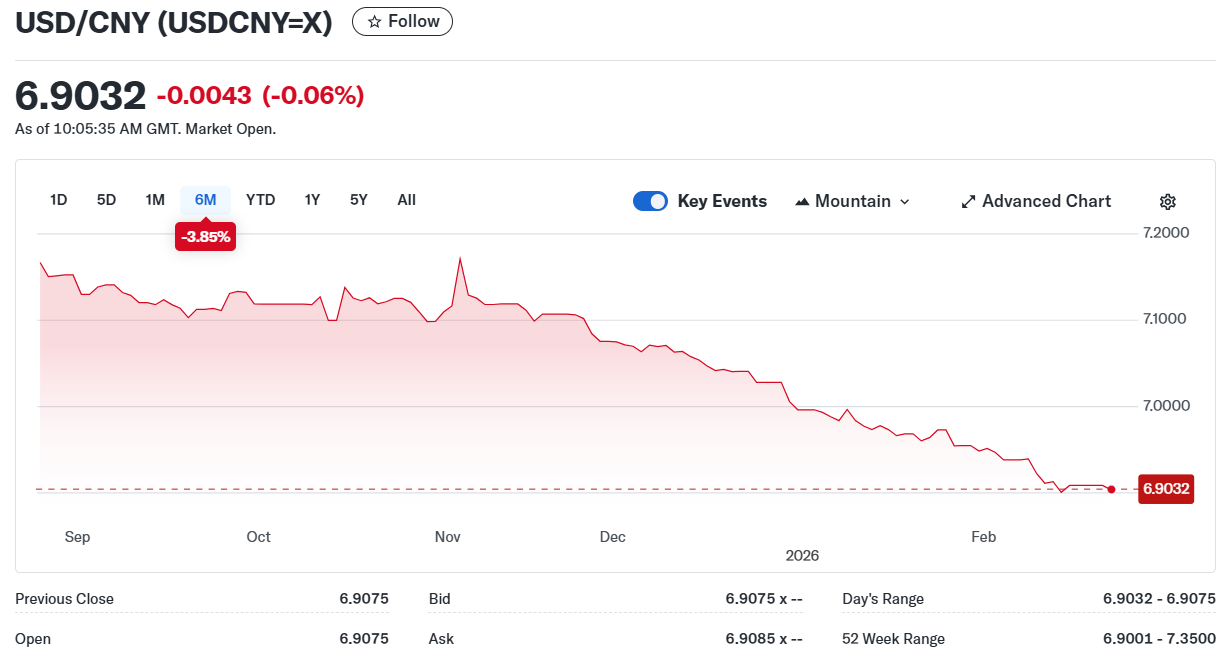
Task: Switch chart to YTD range
Action: [260, 200]
